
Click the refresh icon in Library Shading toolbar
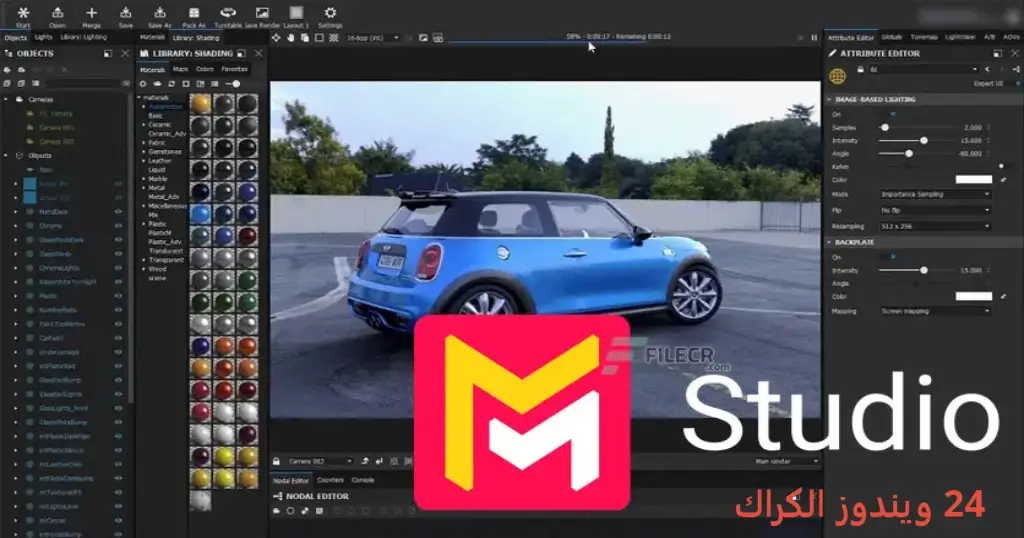coord(172,84)
